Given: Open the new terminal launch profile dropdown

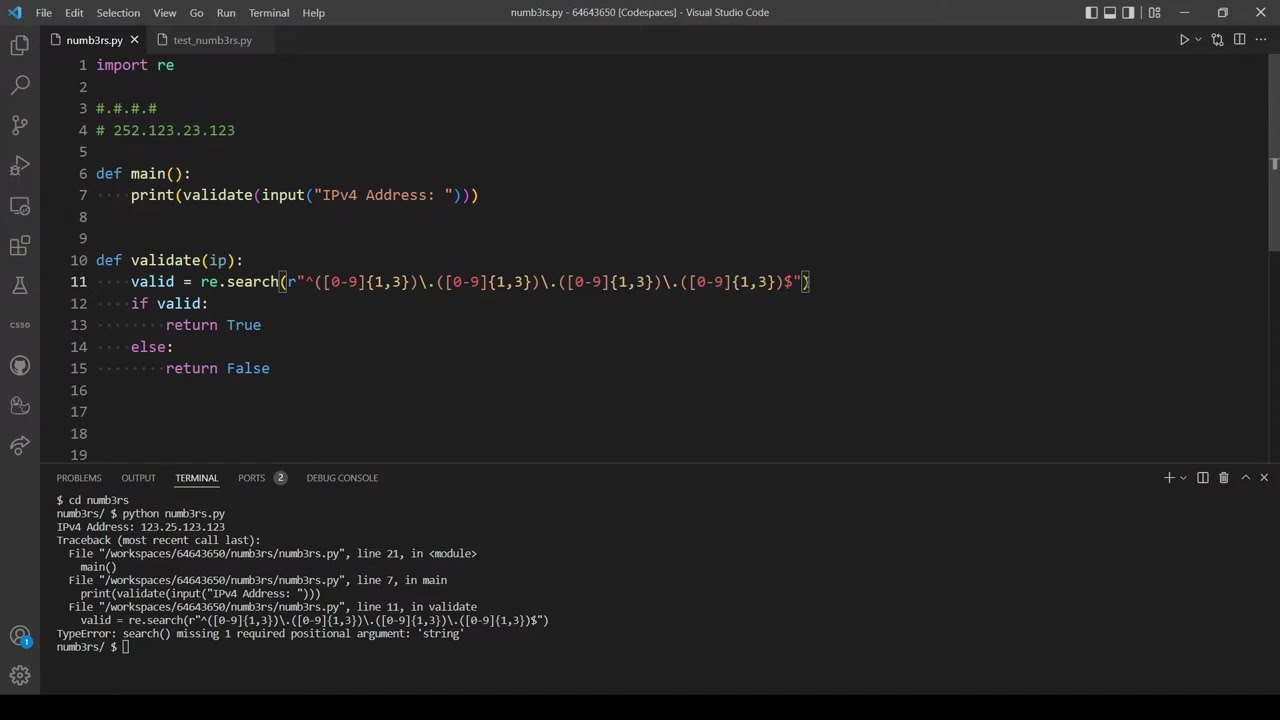Looking at the screenshot, I should (1183, 478).
